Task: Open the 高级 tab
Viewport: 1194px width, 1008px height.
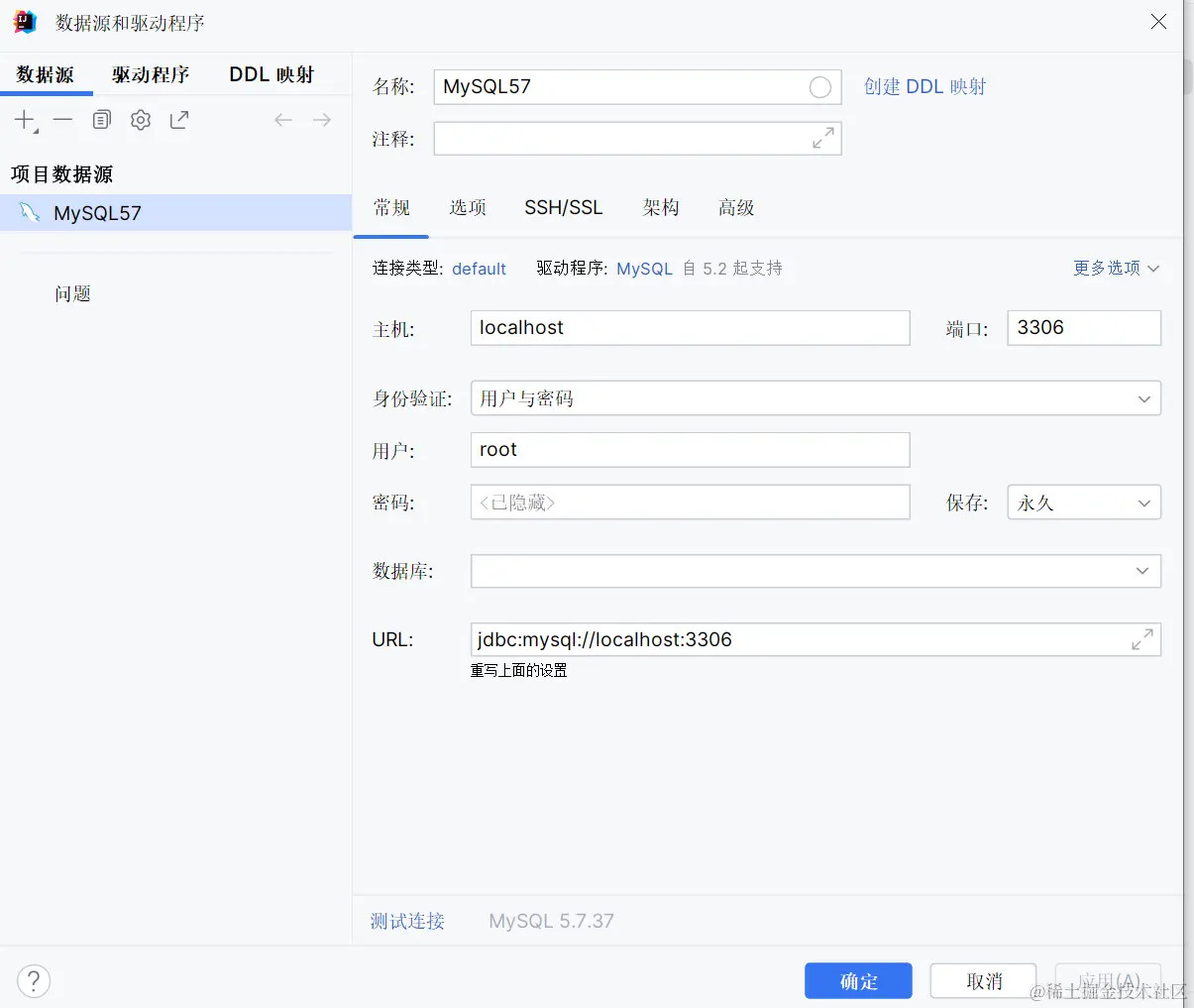Action: [x=736, y=207]
